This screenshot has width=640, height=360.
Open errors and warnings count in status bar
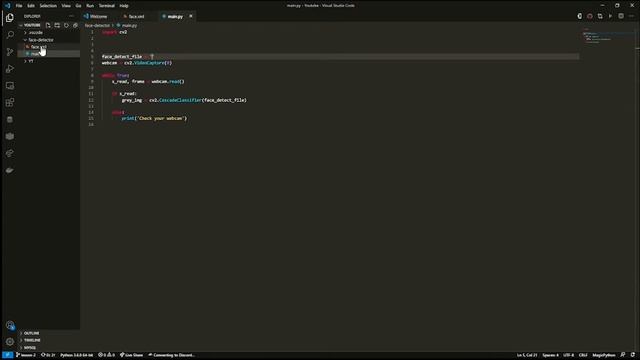point(107,355)
